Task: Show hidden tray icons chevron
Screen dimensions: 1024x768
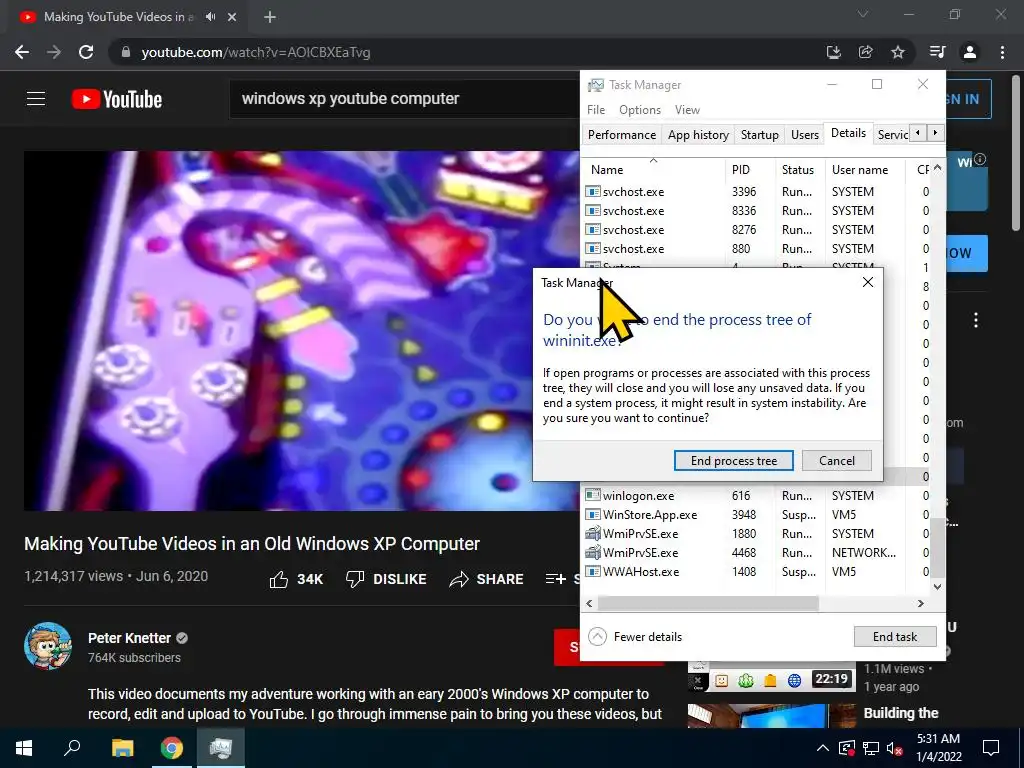Action: (823, 748)
